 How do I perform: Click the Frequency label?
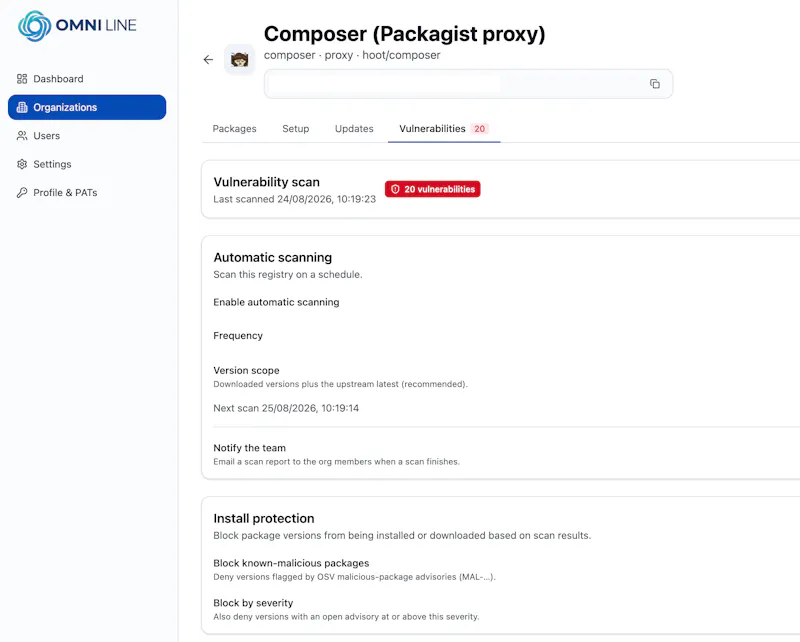238,336
